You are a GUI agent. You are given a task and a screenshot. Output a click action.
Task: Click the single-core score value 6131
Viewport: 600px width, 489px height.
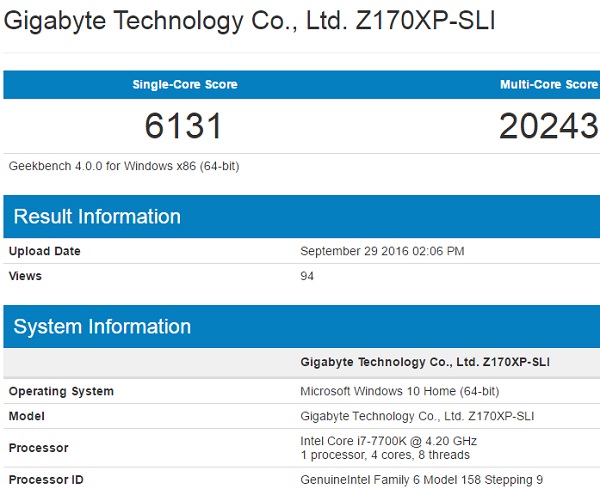click(x=183, y=126)
